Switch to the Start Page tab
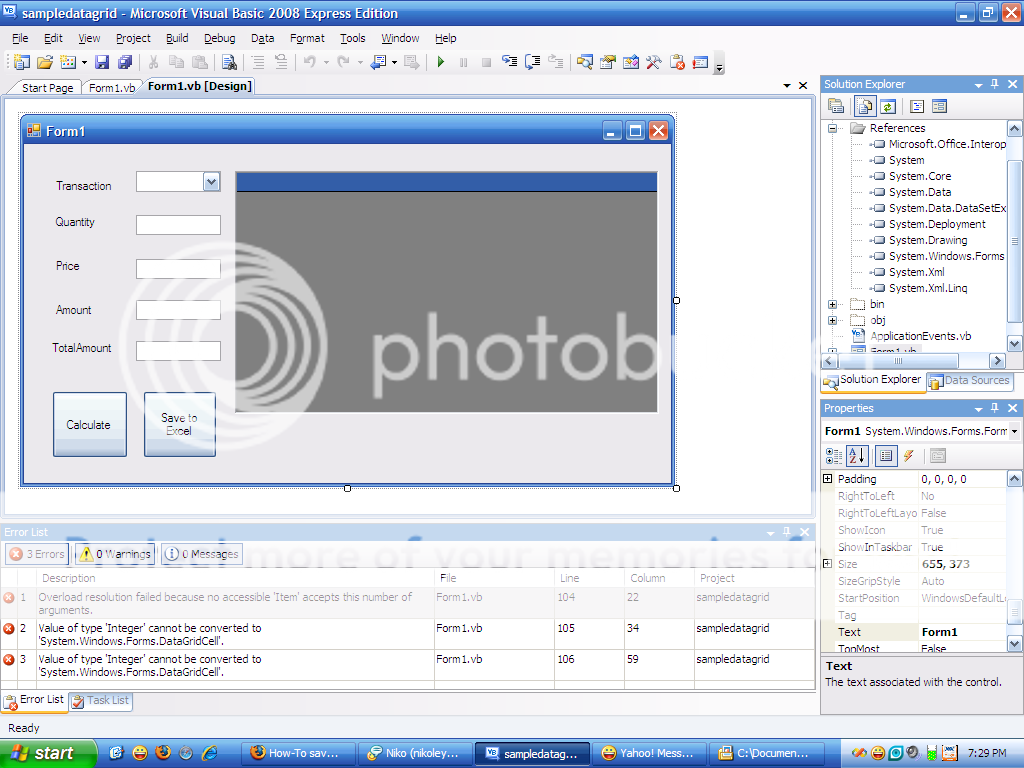 (x=47, y=88)
